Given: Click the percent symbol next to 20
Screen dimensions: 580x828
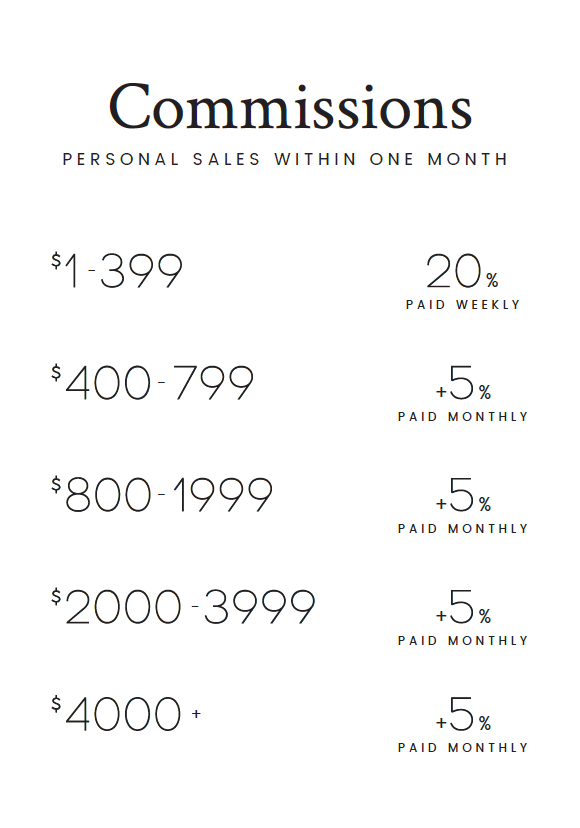Looking at the screenshot, I should (x=492, y=280).
